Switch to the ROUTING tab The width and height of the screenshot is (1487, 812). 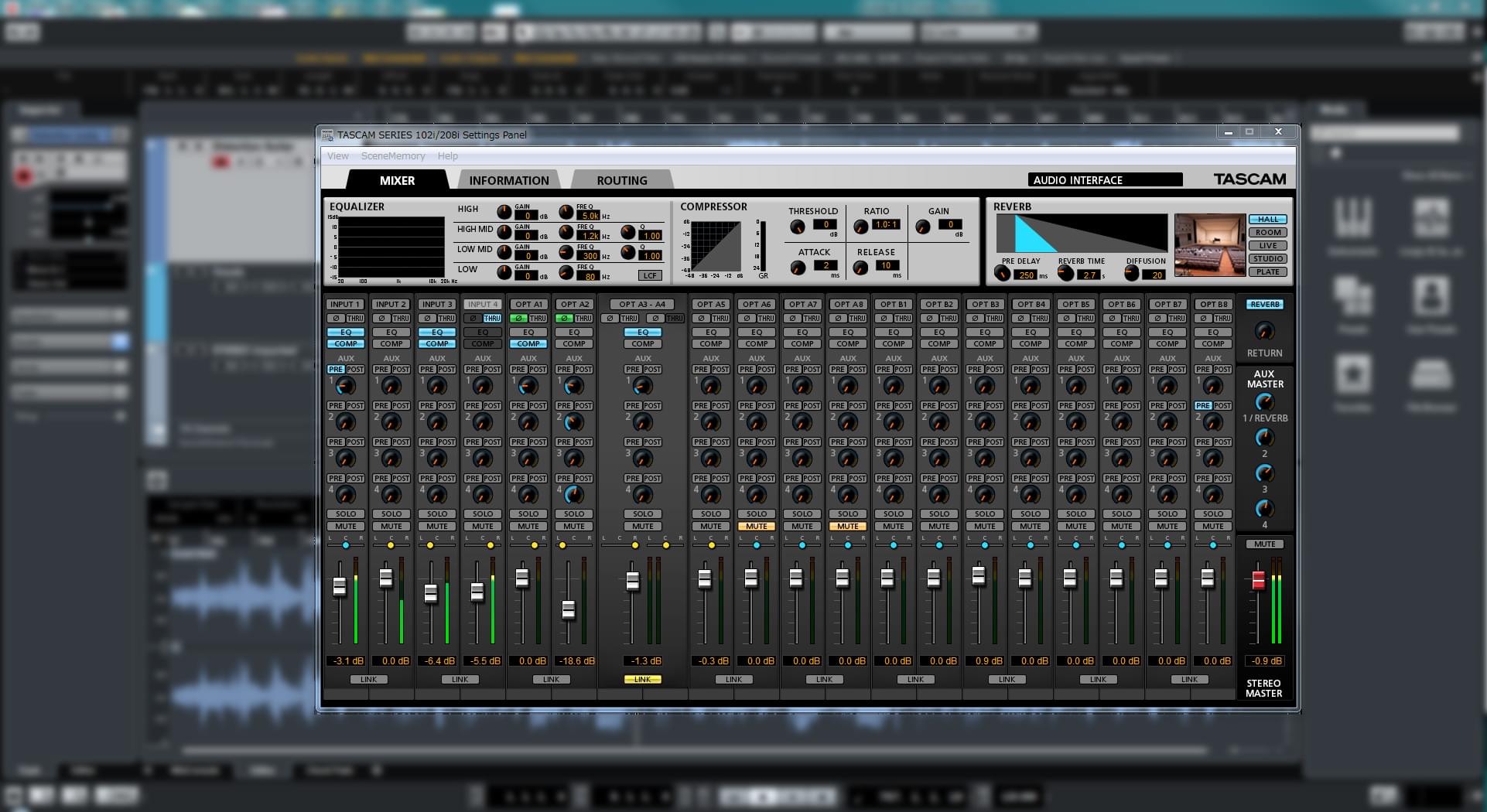pos(622,180)
